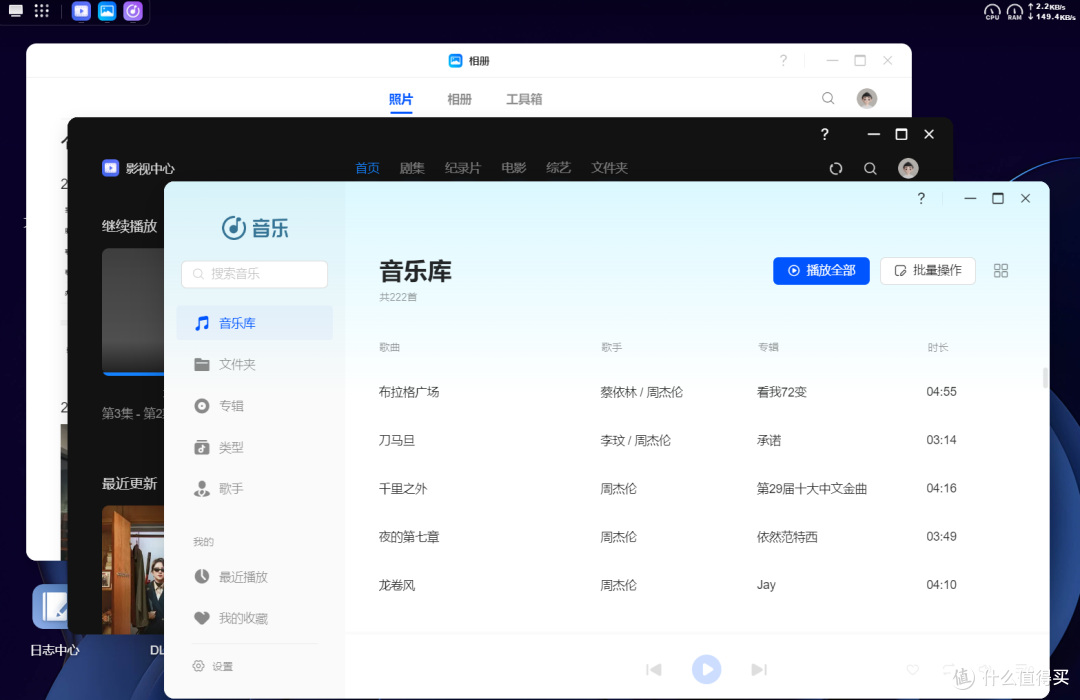Select 相册 tab in album window
1080x700 pixels.
pyautogui.click(x=459, y=99)
